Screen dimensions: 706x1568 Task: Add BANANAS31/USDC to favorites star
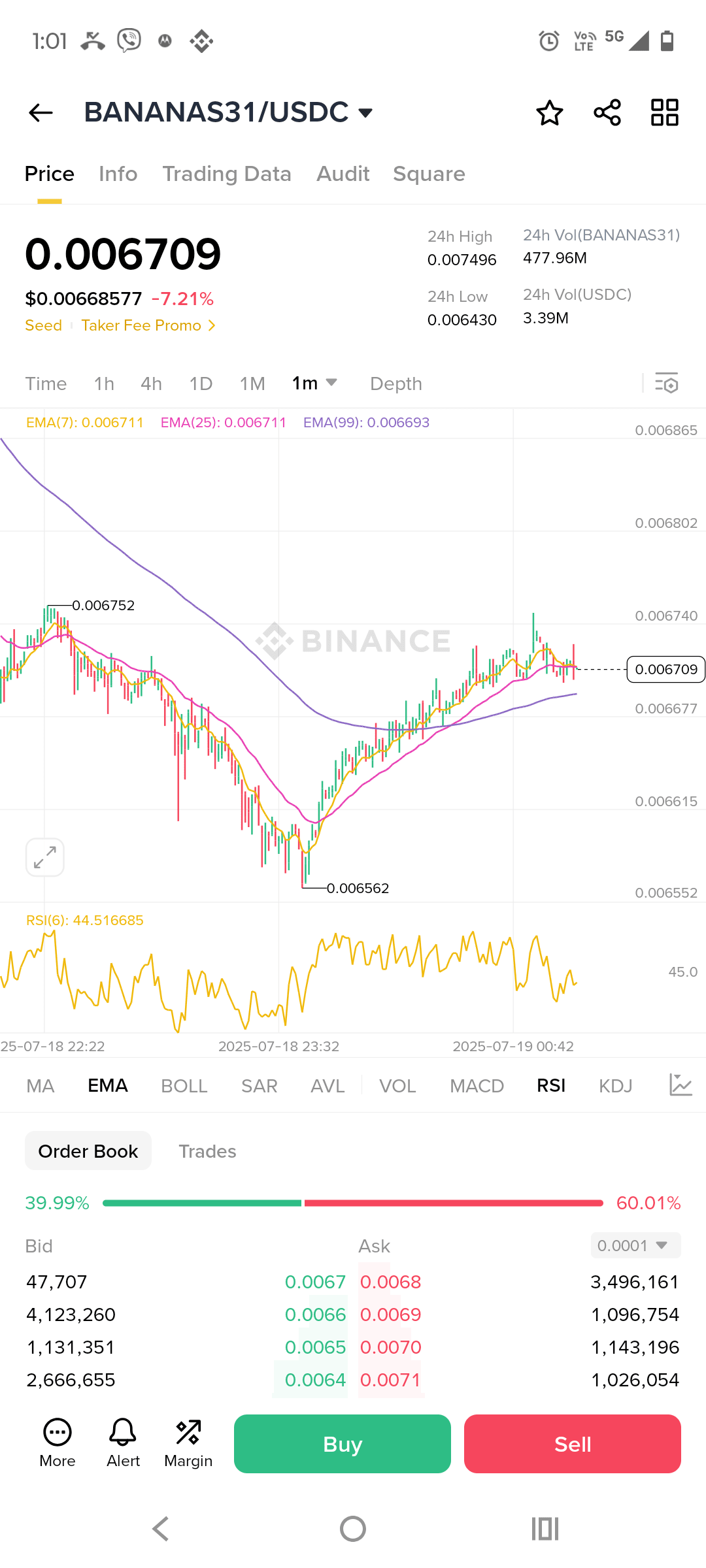(x=549, y=112)
